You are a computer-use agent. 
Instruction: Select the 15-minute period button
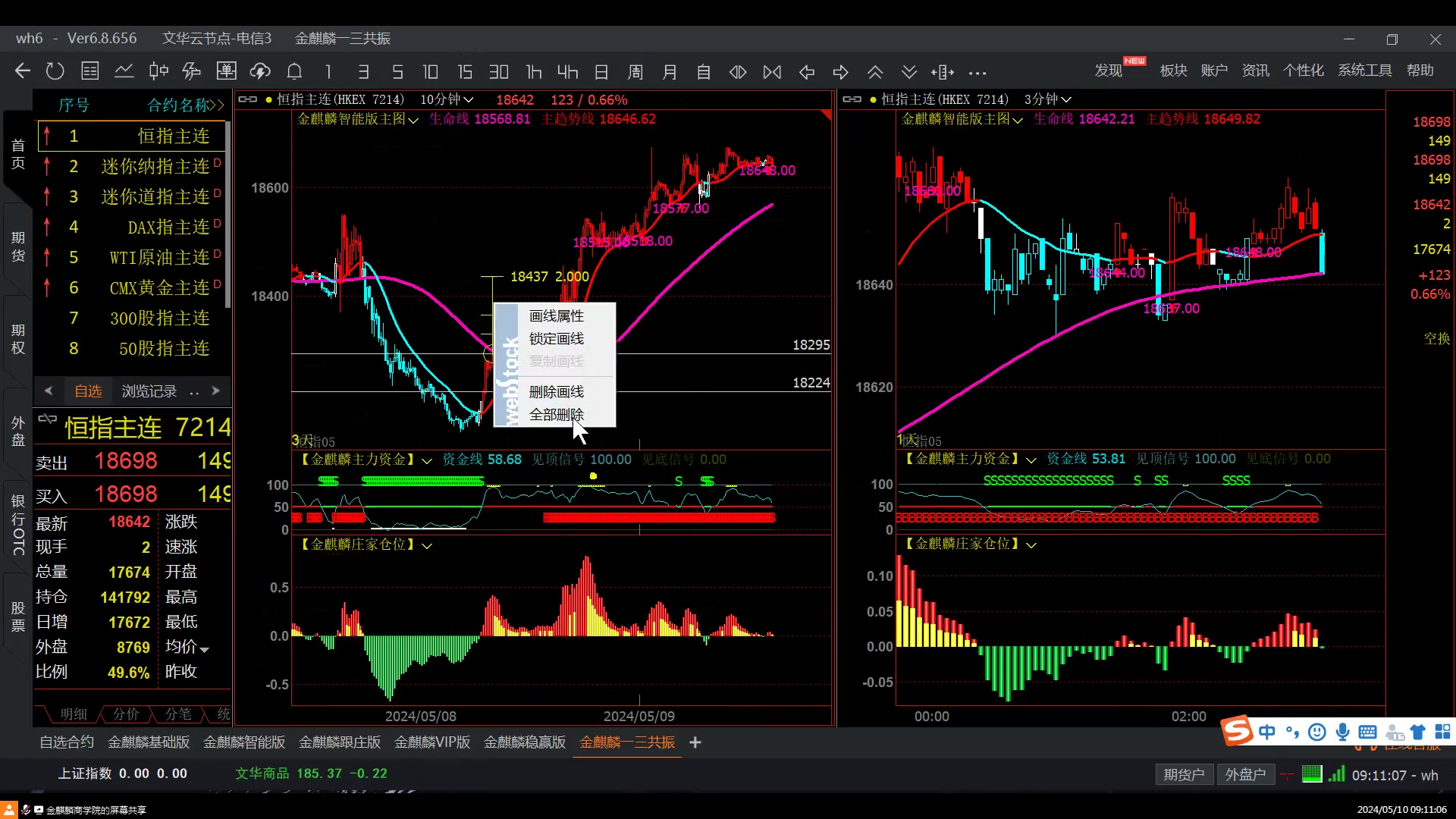[x=465, y=71]
